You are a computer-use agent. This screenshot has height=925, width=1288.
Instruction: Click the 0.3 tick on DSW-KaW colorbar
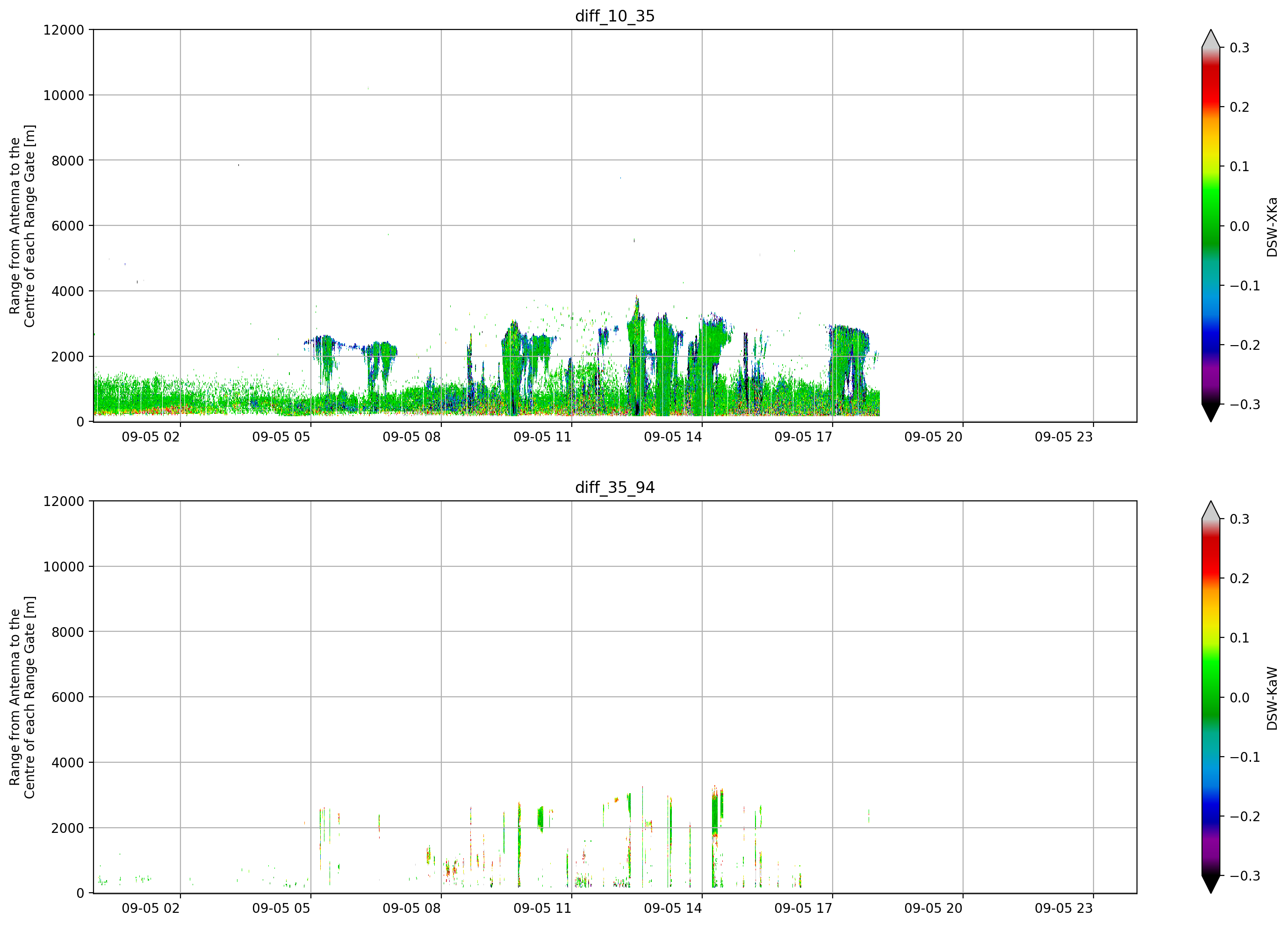point(1239,519)
